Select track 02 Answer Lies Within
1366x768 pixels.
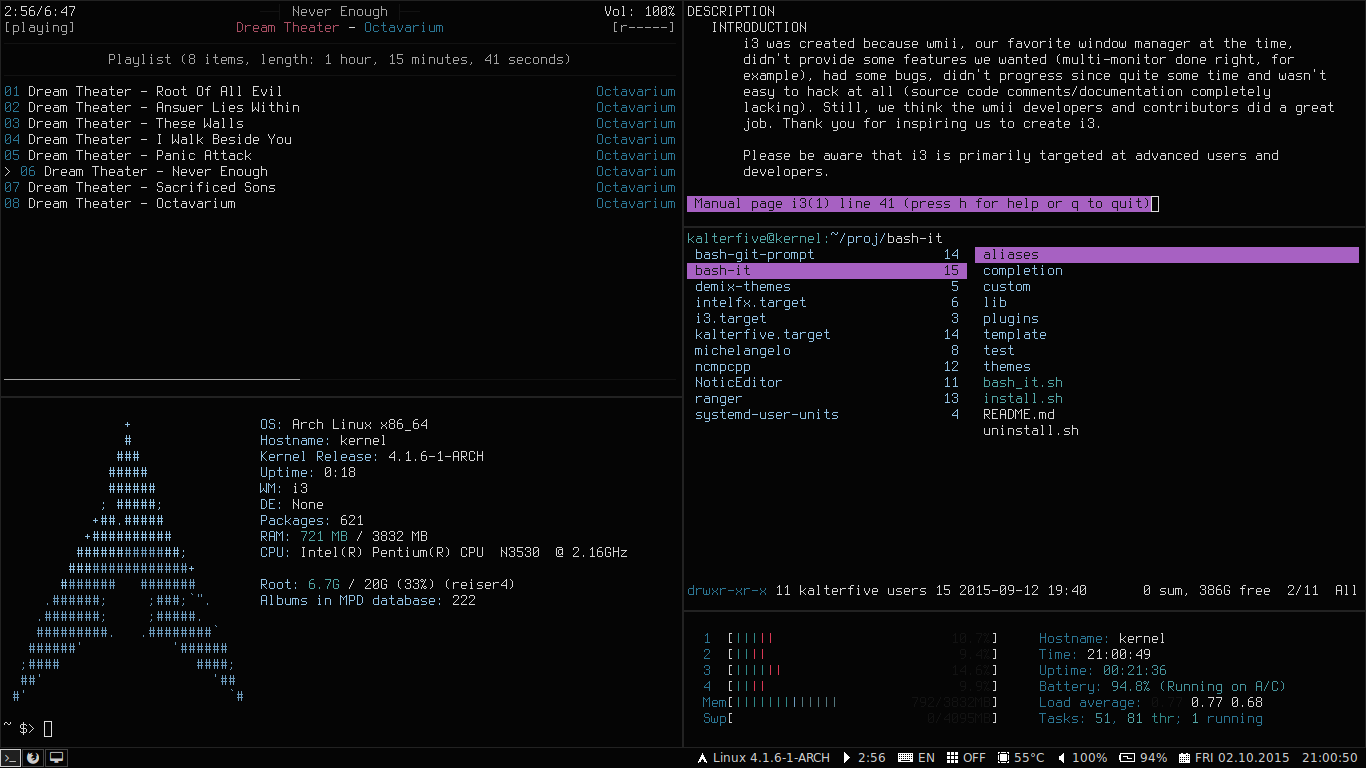point(340,107)
